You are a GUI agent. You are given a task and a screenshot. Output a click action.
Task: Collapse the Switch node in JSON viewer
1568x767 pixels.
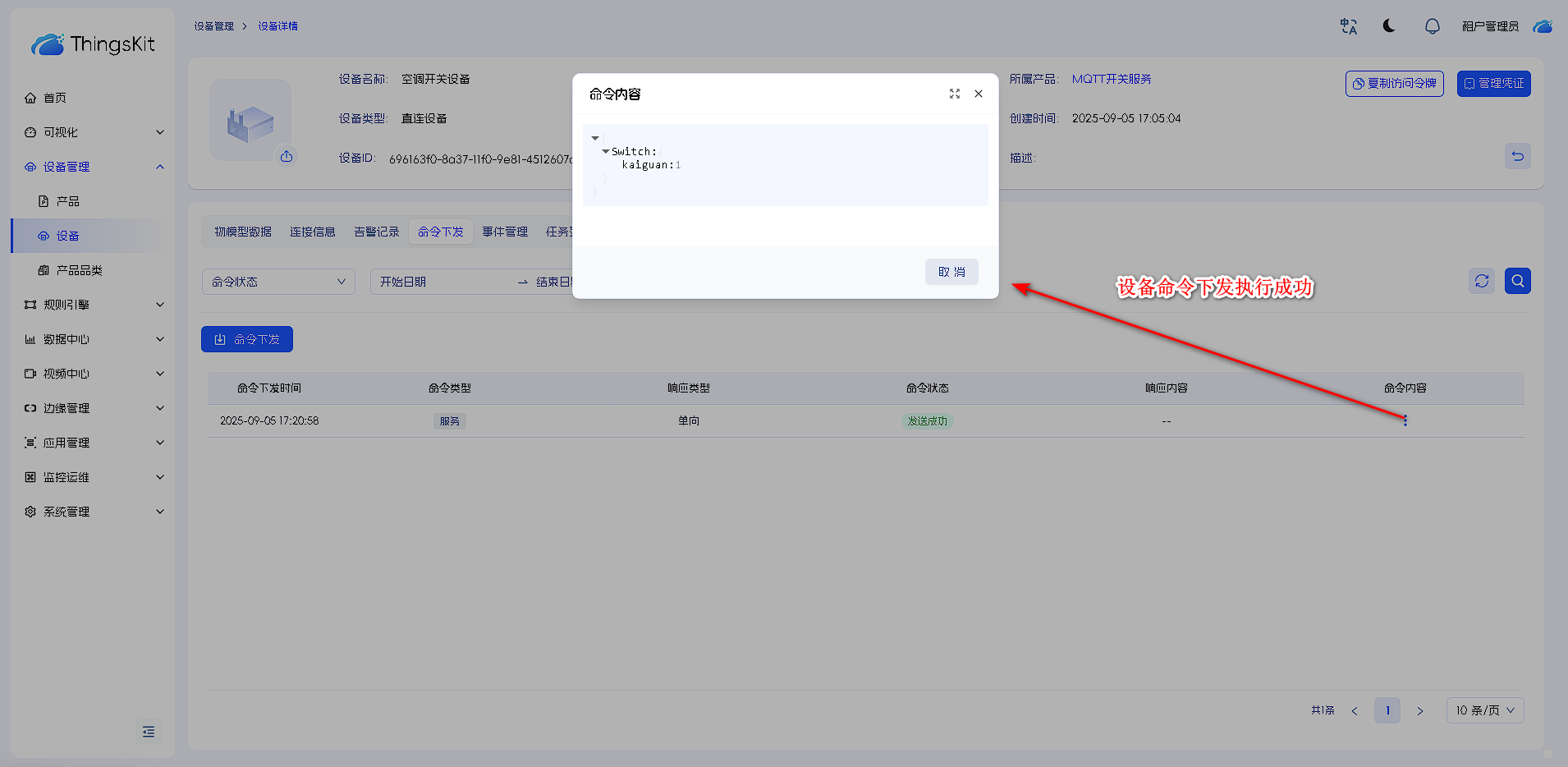pyautogui.click(x=606, y=152)
